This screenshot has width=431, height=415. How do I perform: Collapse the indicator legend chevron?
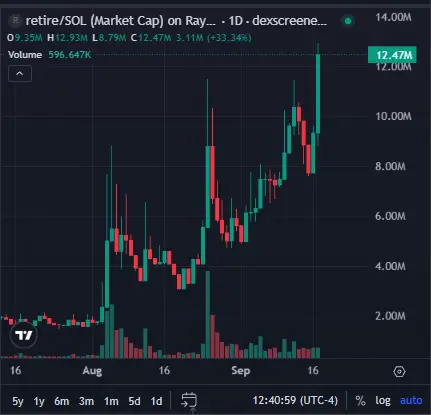coord(20,73)
